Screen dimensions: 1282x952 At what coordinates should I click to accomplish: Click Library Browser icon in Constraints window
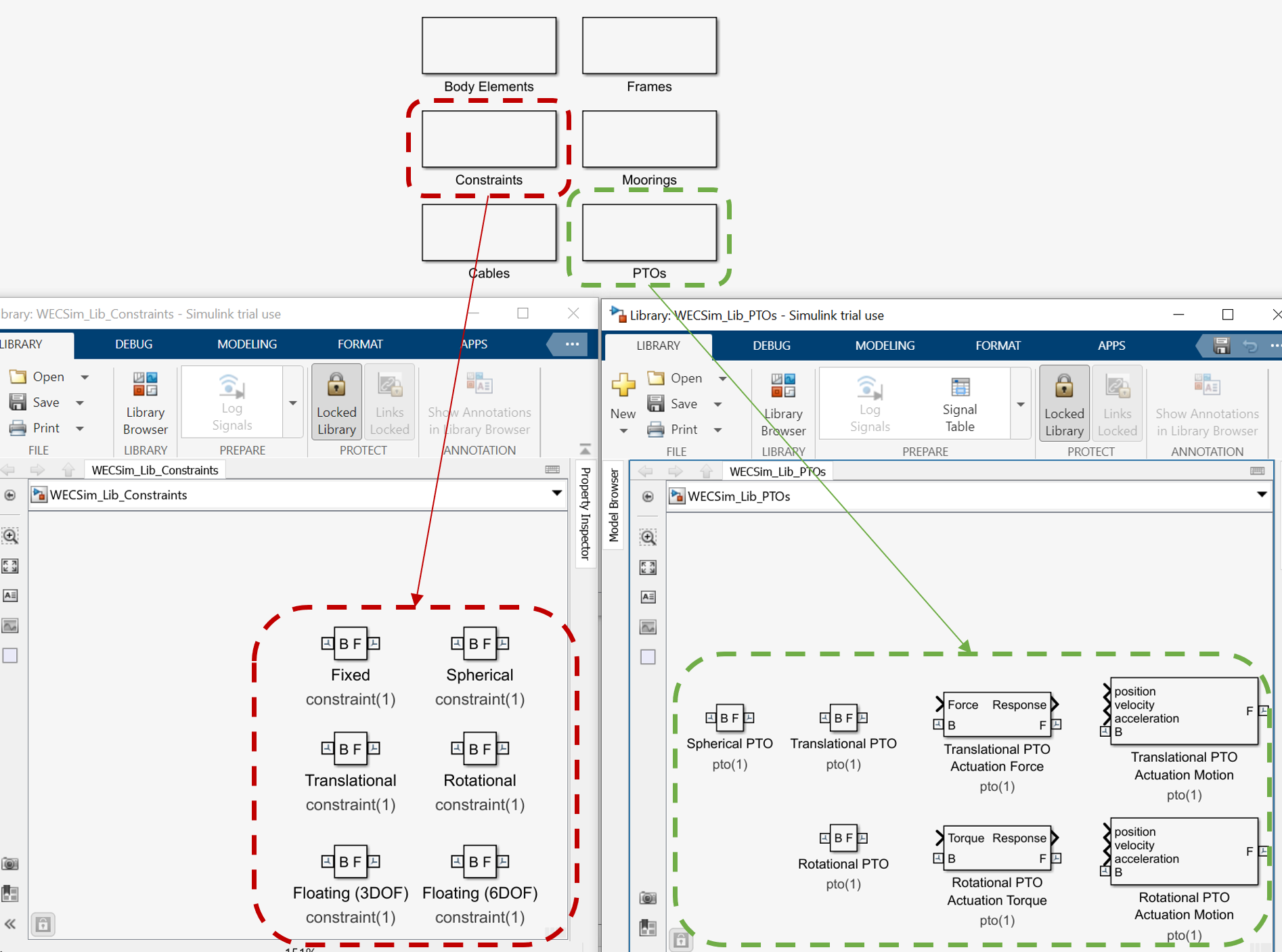click(x=146, y=403)
